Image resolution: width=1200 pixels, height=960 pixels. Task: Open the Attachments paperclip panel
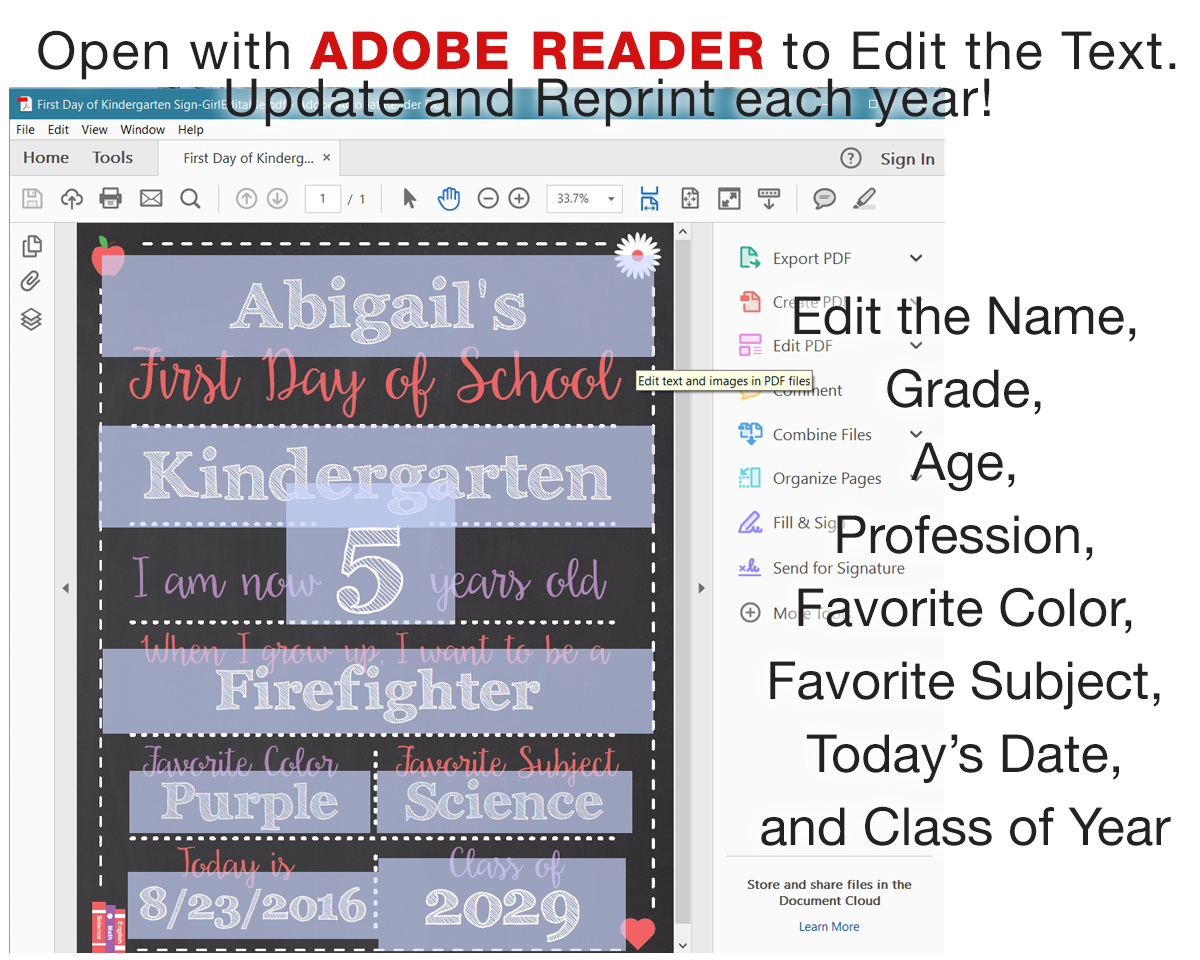coord(31,282)
